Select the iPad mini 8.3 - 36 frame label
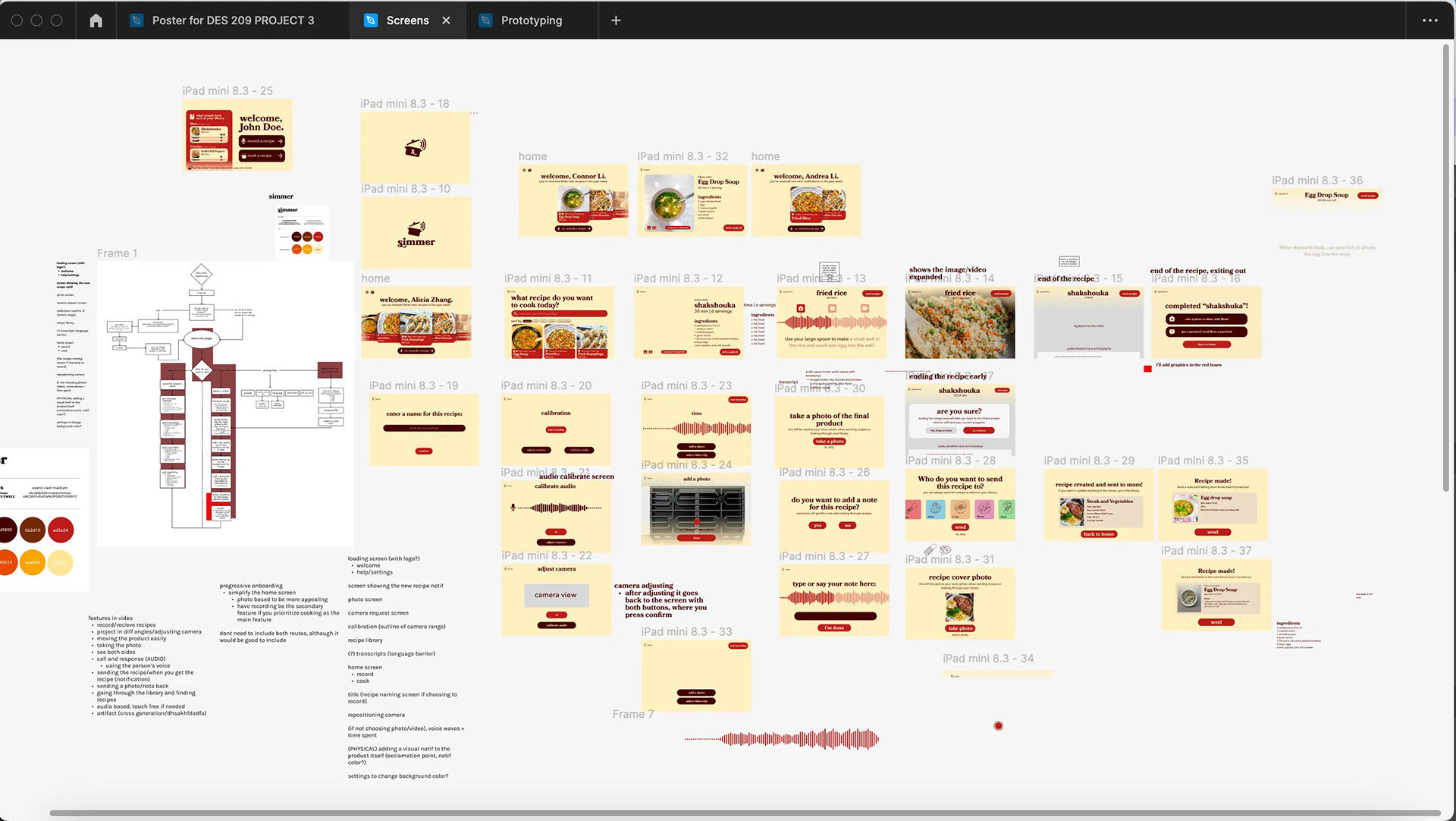1456x821 pixels. point(1317,181)
